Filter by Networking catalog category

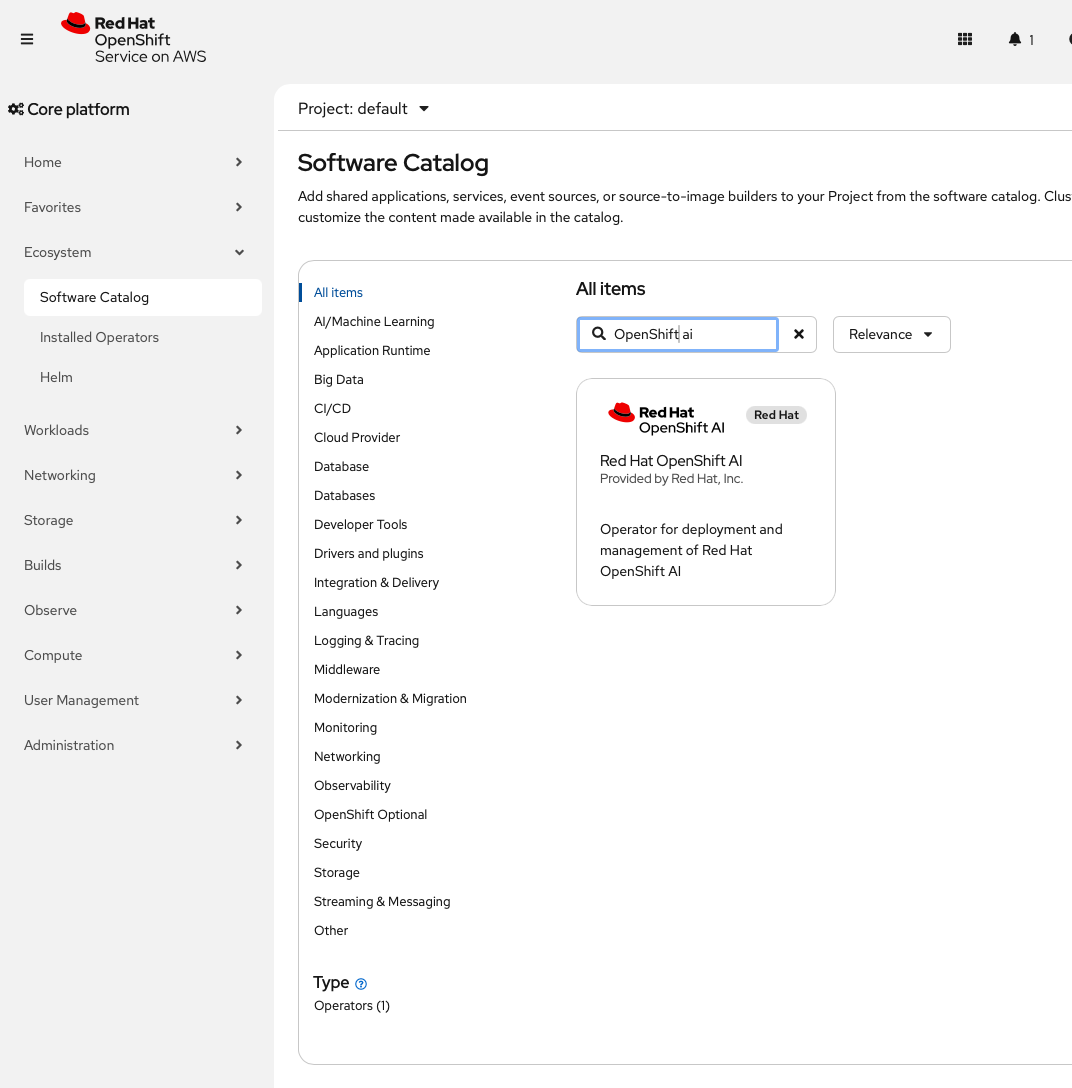pos(347,757)
